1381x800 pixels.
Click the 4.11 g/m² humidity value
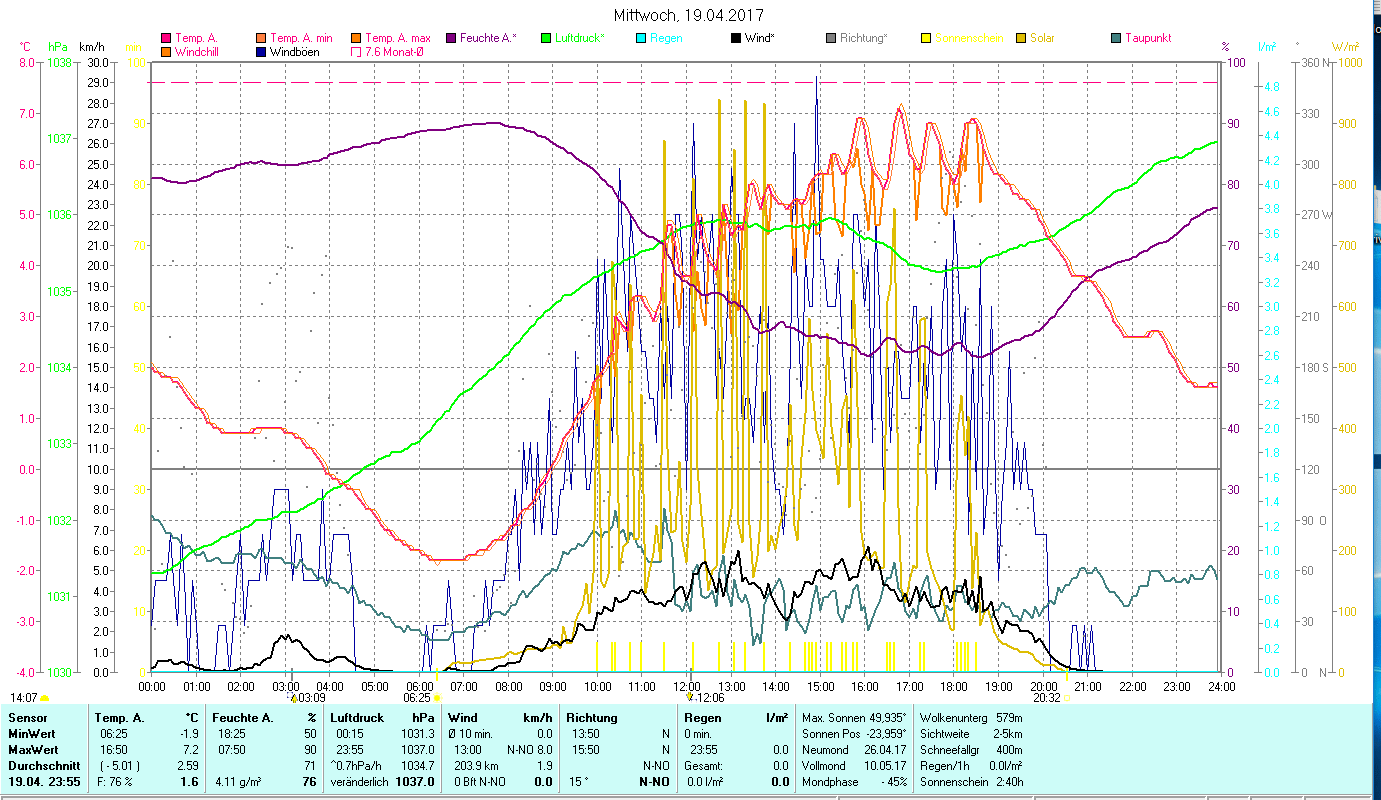237,782
